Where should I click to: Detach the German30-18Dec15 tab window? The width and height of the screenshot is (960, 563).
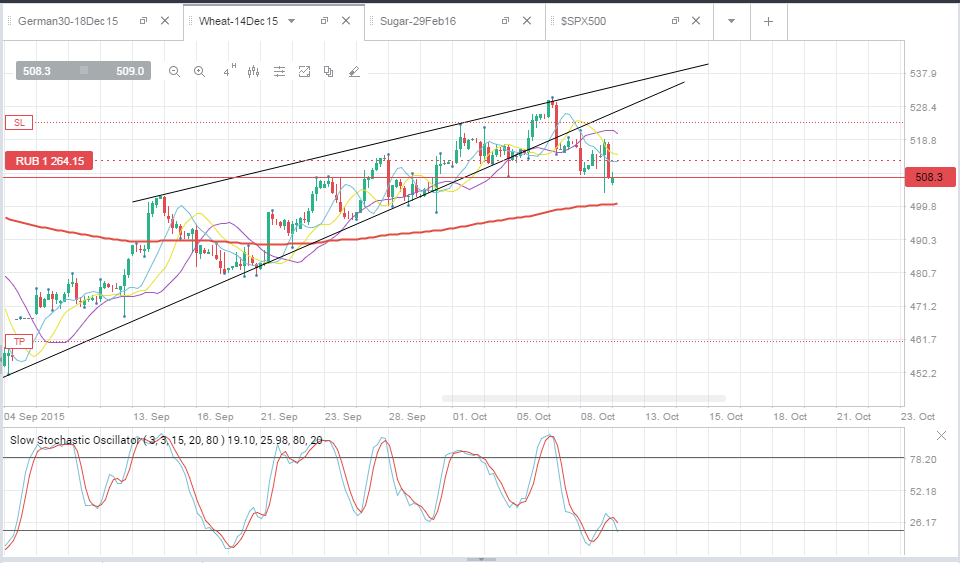tap(143, 21)
